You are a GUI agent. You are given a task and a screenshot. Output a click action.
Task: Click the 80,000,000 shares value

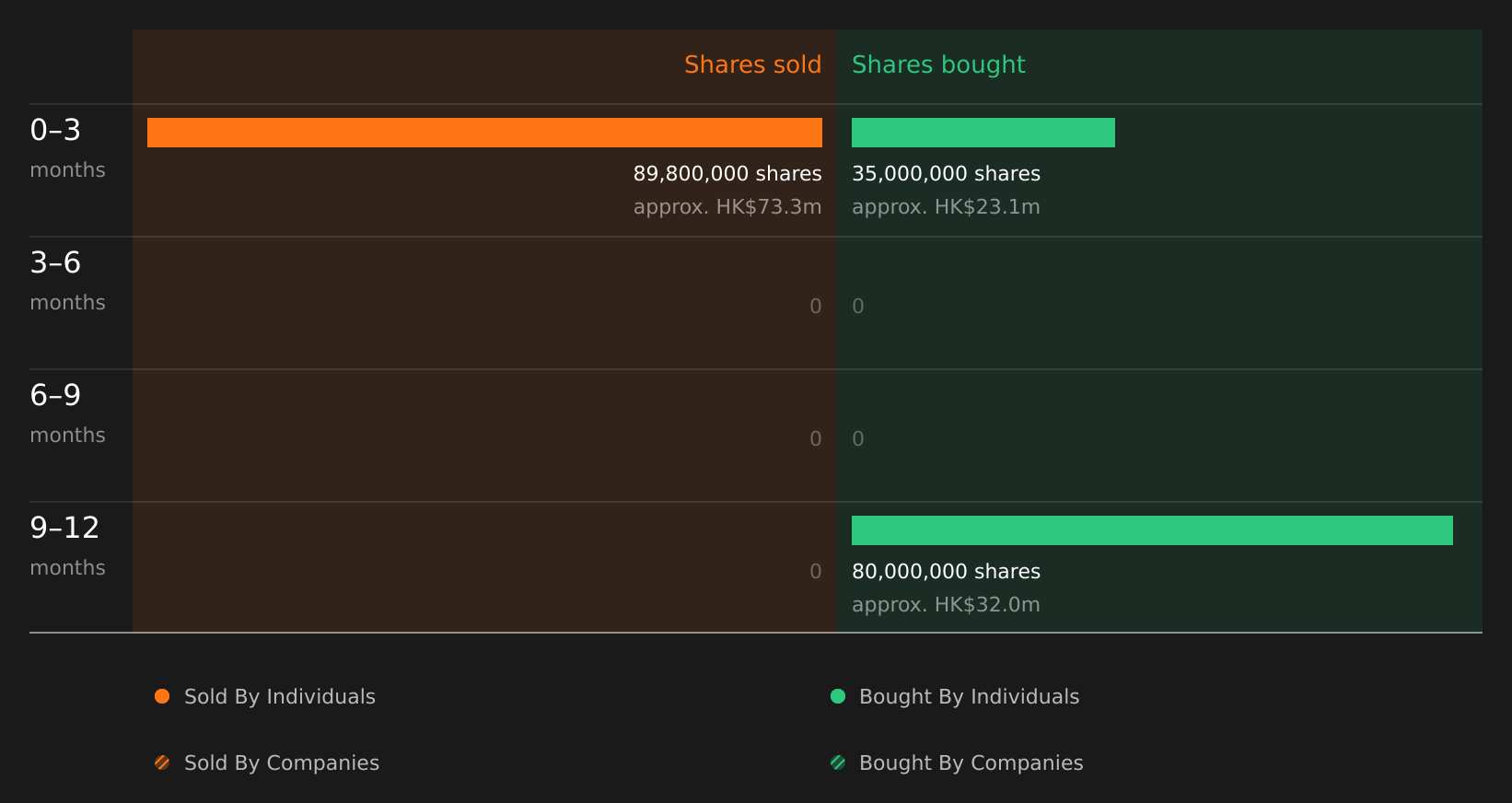tap(946, 572)
